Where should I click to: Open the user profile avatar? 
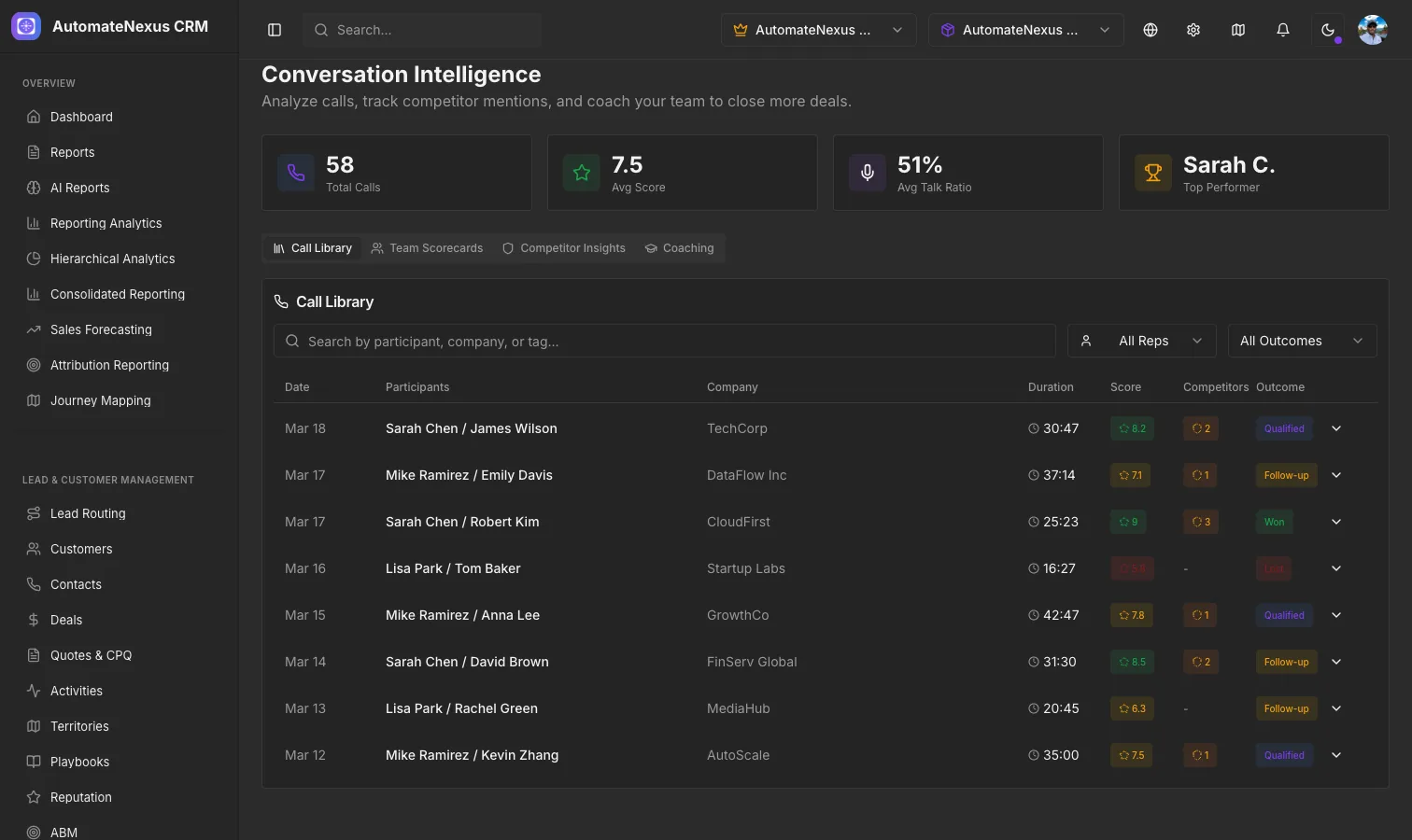click(x=1373, y=30)
